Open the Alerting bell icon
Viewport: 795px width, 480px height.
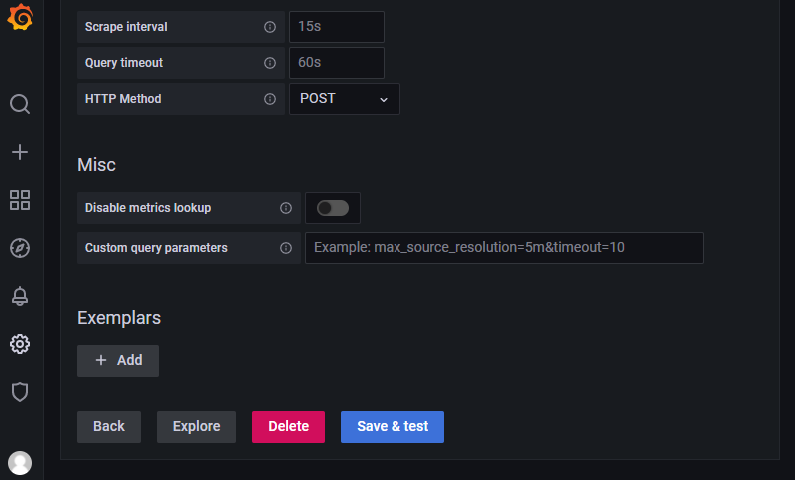(20, 296)
